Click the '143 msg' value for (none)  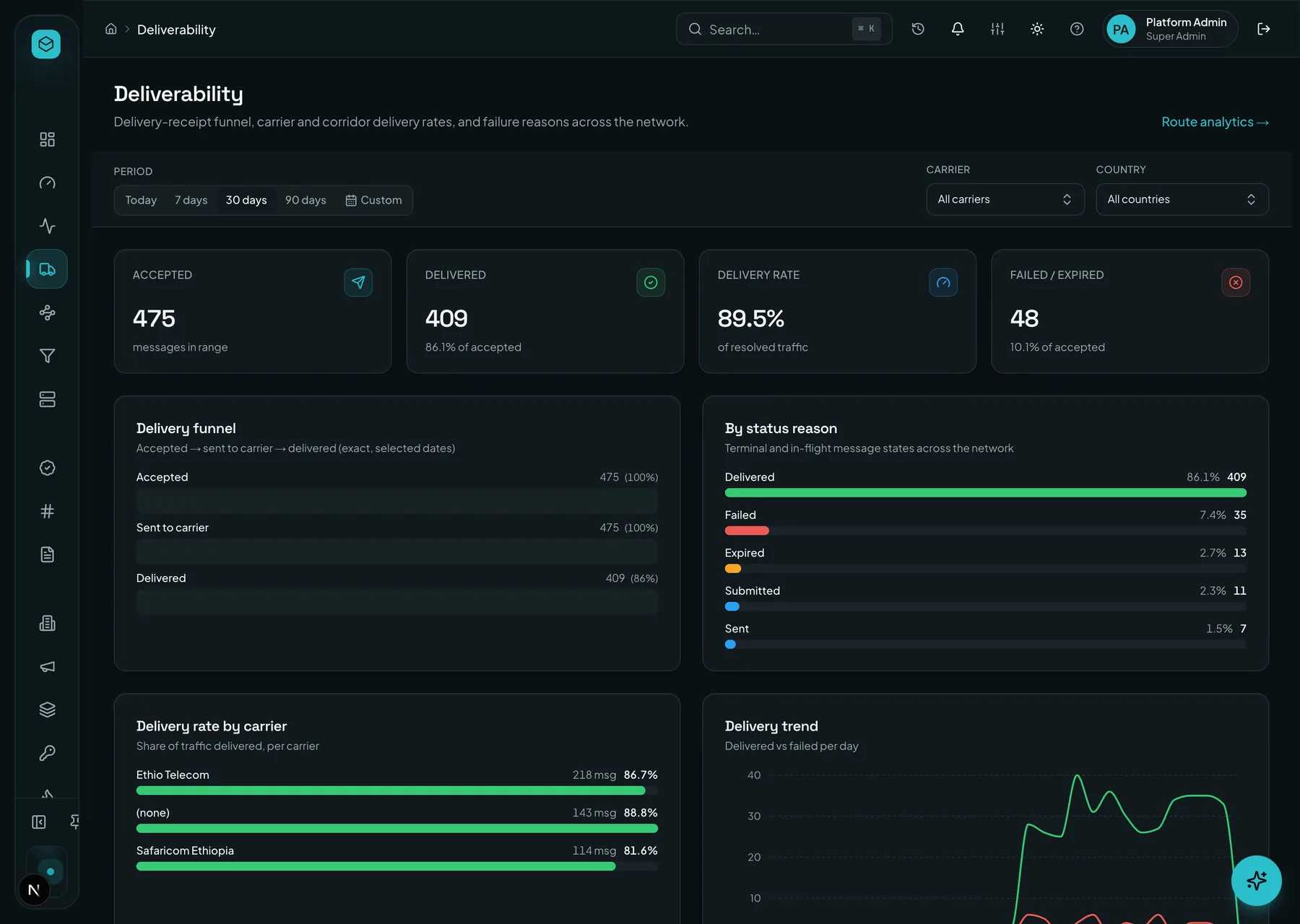594,813
